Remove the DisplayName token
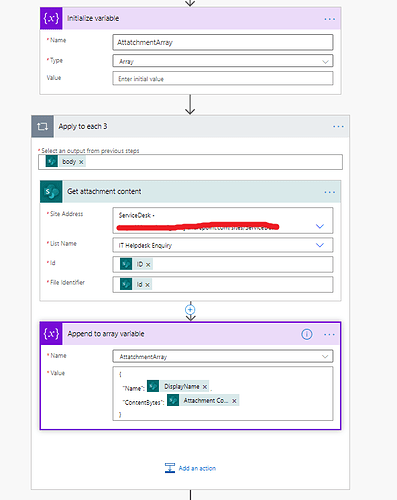Viewport: 397px width, 500px height. click(205, 387)
